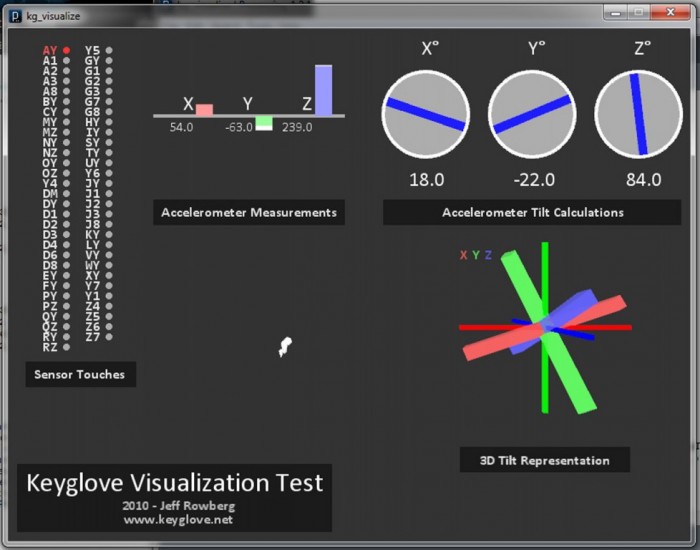700x550 pixels.
Task: Click the Y° tilt dial
Action: tap(532, 114)
